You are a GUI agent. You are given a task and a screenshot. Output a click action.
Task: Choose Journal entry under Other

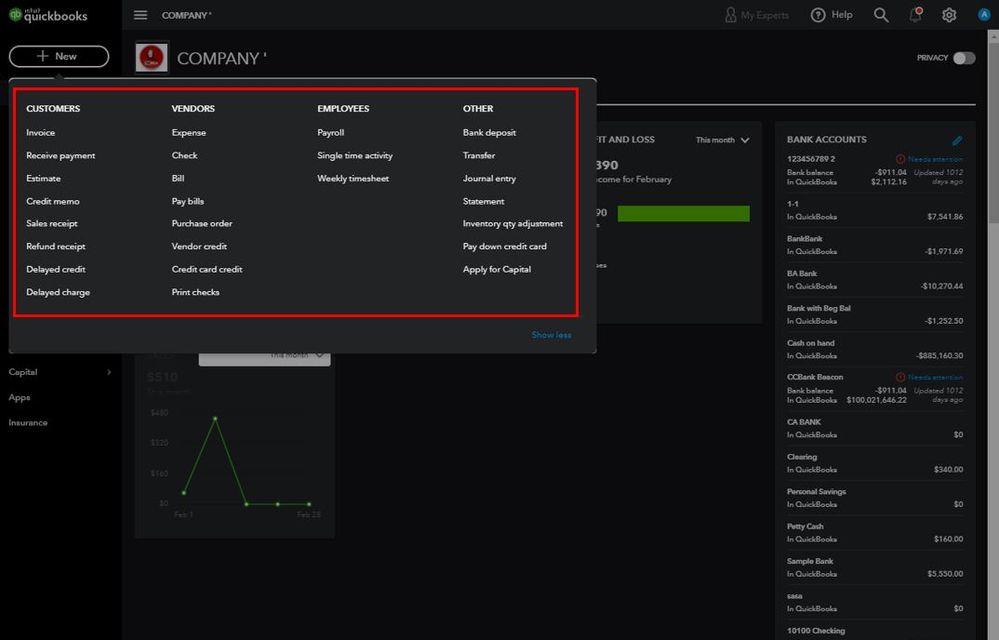(x=490, y=179)
